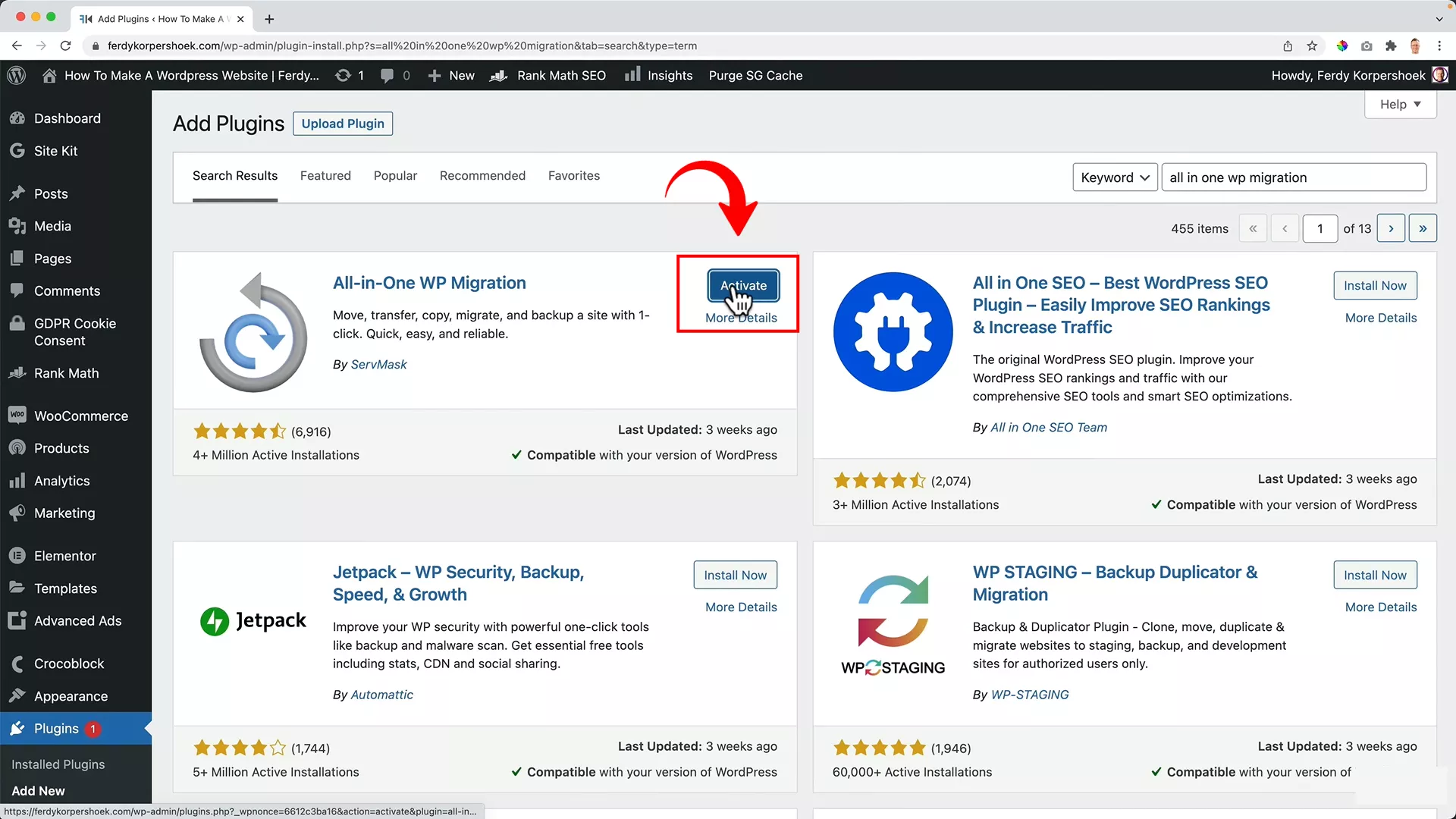This screenshot has height=819, width=1456.
Task: Go to Installed Plugins submenu
Action: coord(58,764)
